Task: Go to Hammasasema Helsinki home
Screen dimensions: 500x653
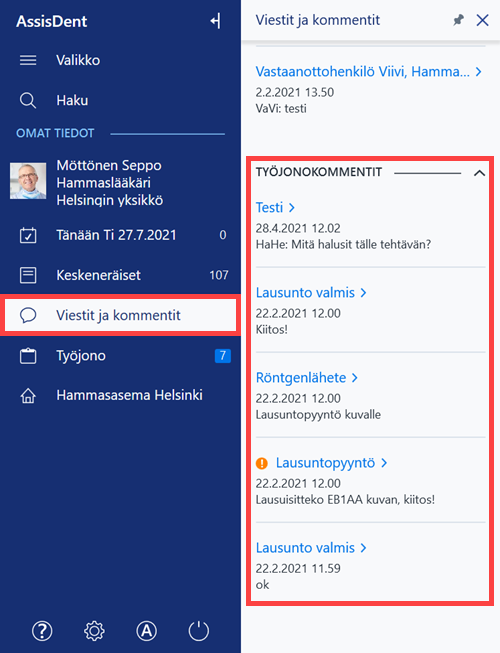Action: click(x=120, y=395)
